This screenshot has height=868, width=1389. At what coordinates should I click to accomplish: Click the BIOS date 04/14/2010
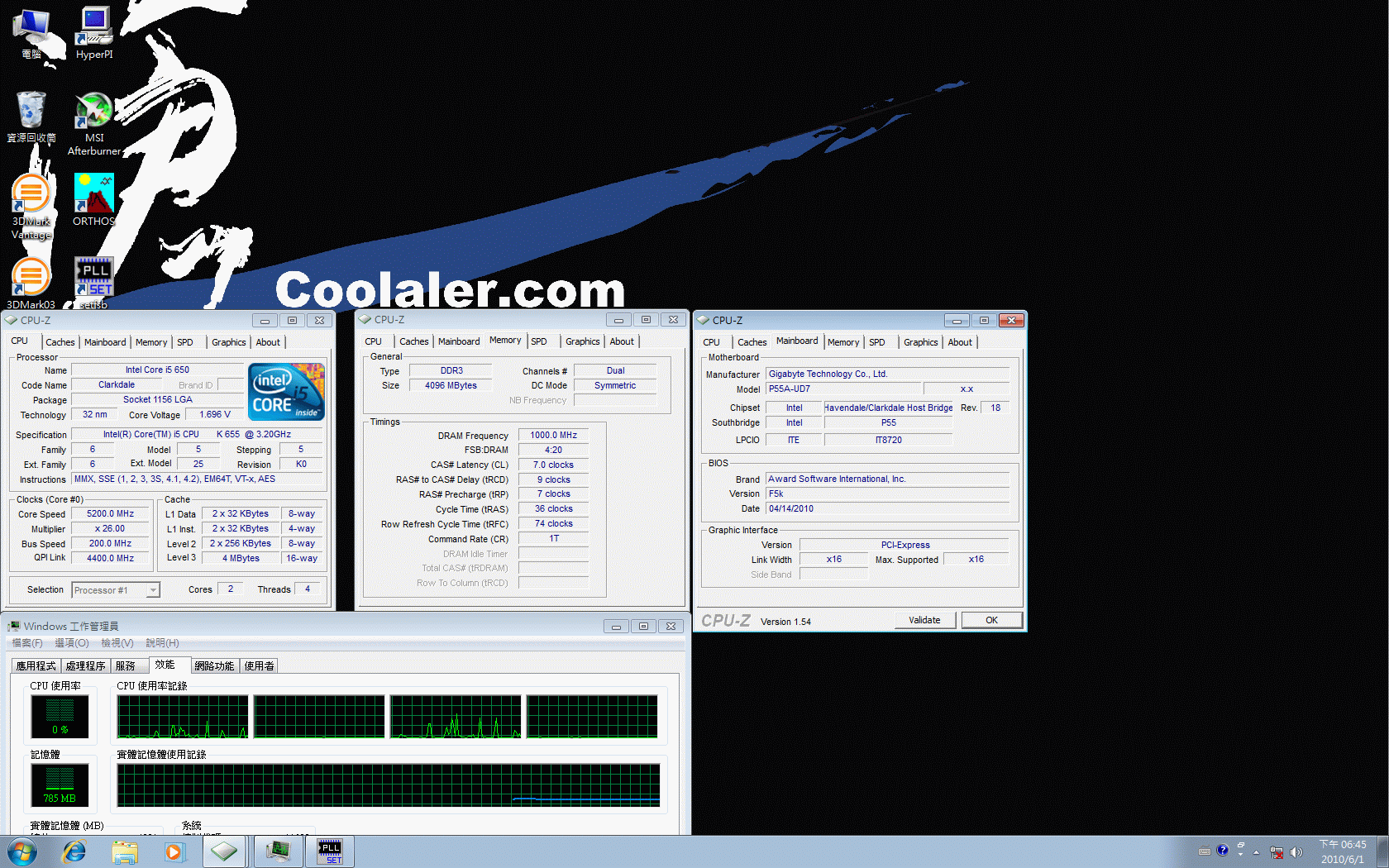click(x=887, y=509)
